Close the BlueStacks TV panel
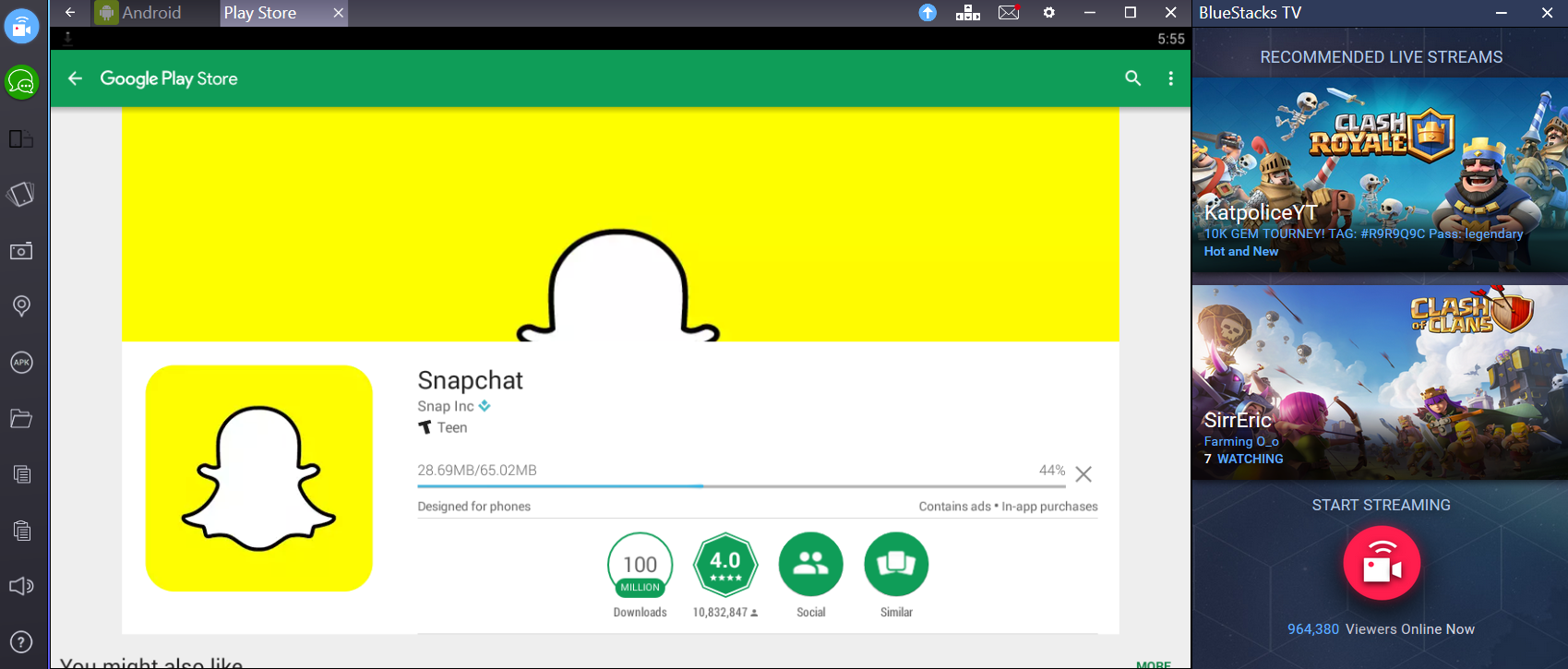Viewport: 1568px width, 669px height. (x=1547, y=13)
